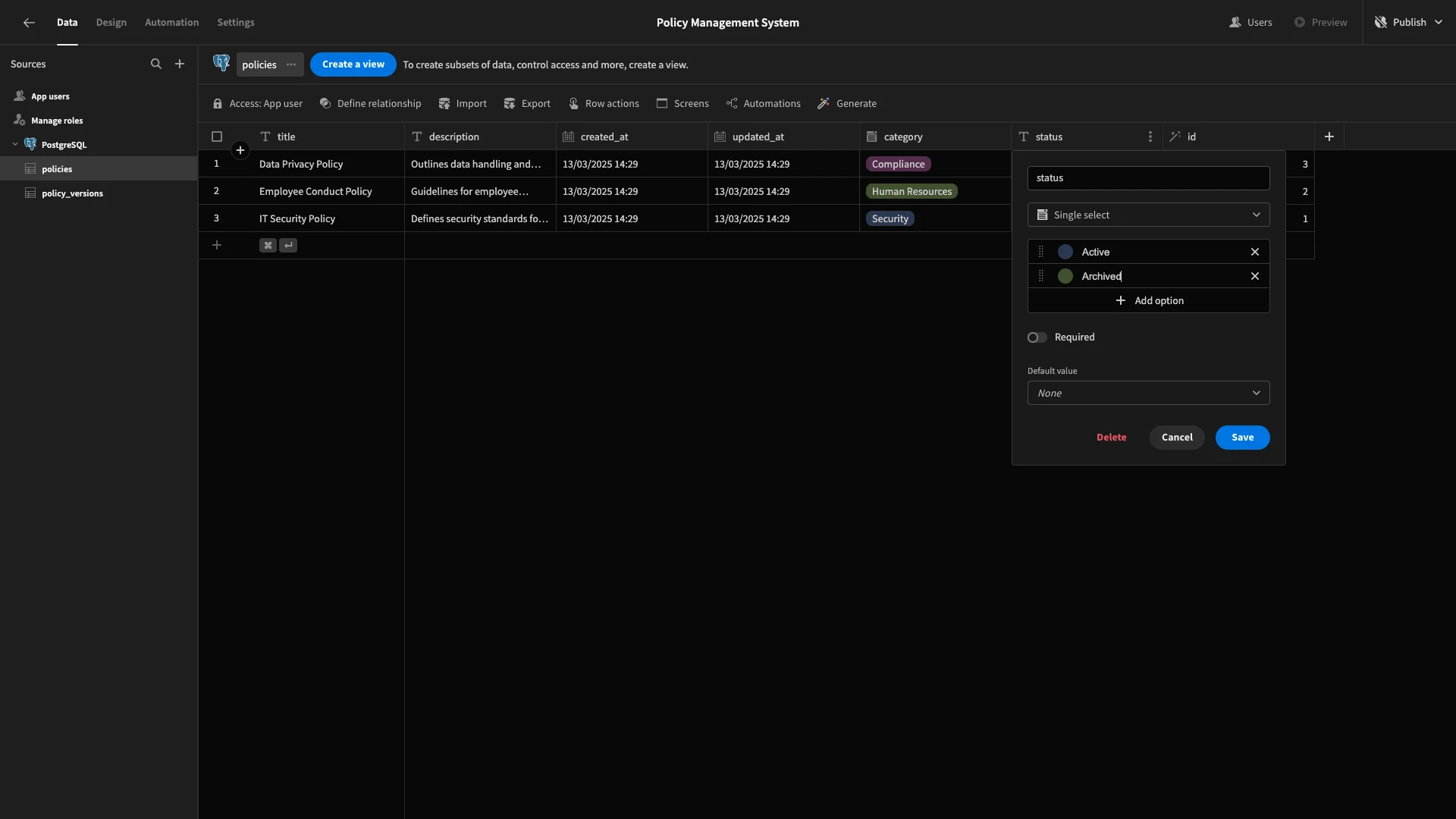Select all rows checkbox in header
This screenshot has width=1456, height=819.
[217, 136]
